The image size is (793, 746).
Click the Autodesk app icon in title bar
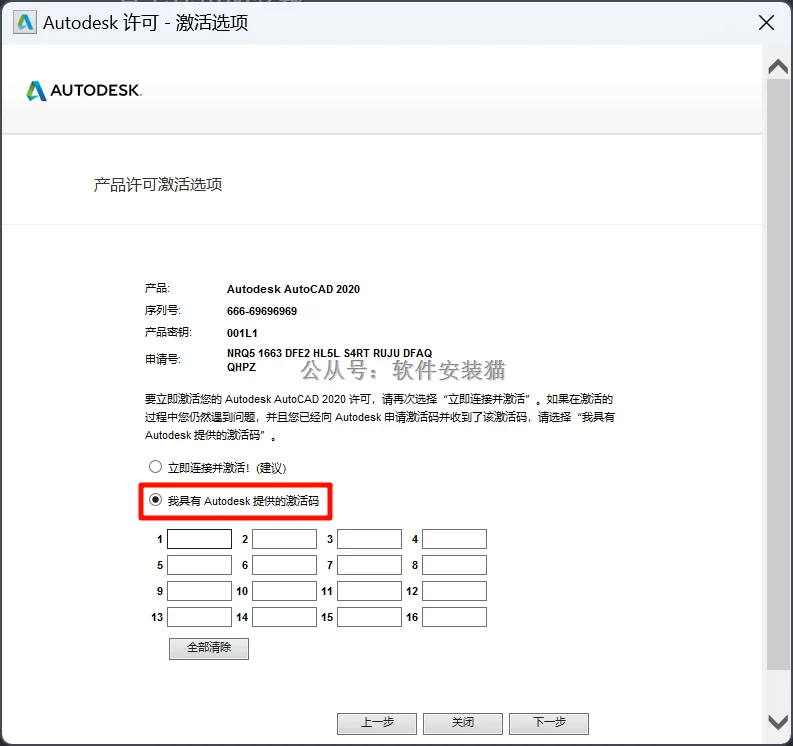[25, 23]
